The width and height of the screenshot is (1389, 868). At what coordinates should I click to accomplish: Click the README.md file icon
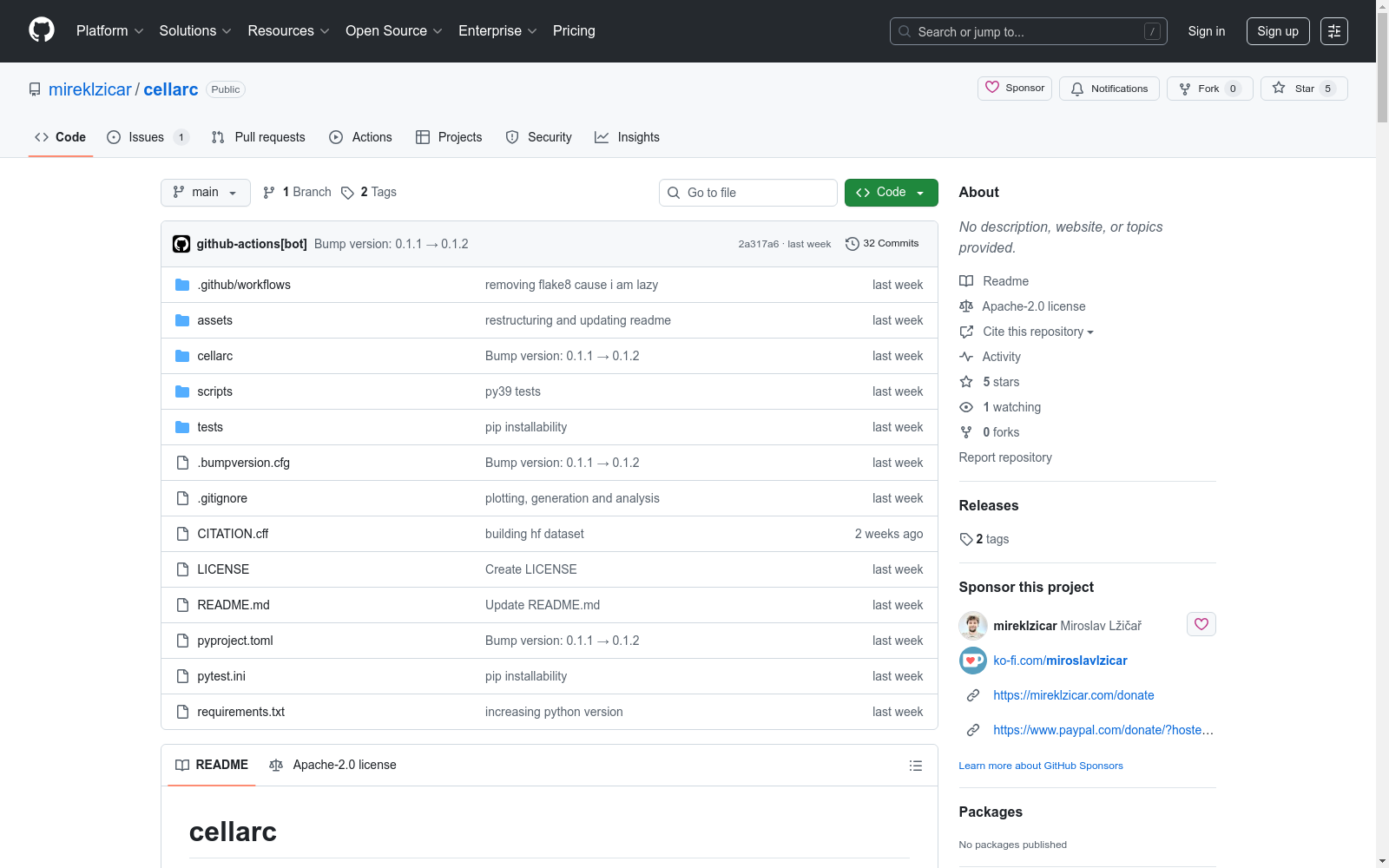point(182,605)
